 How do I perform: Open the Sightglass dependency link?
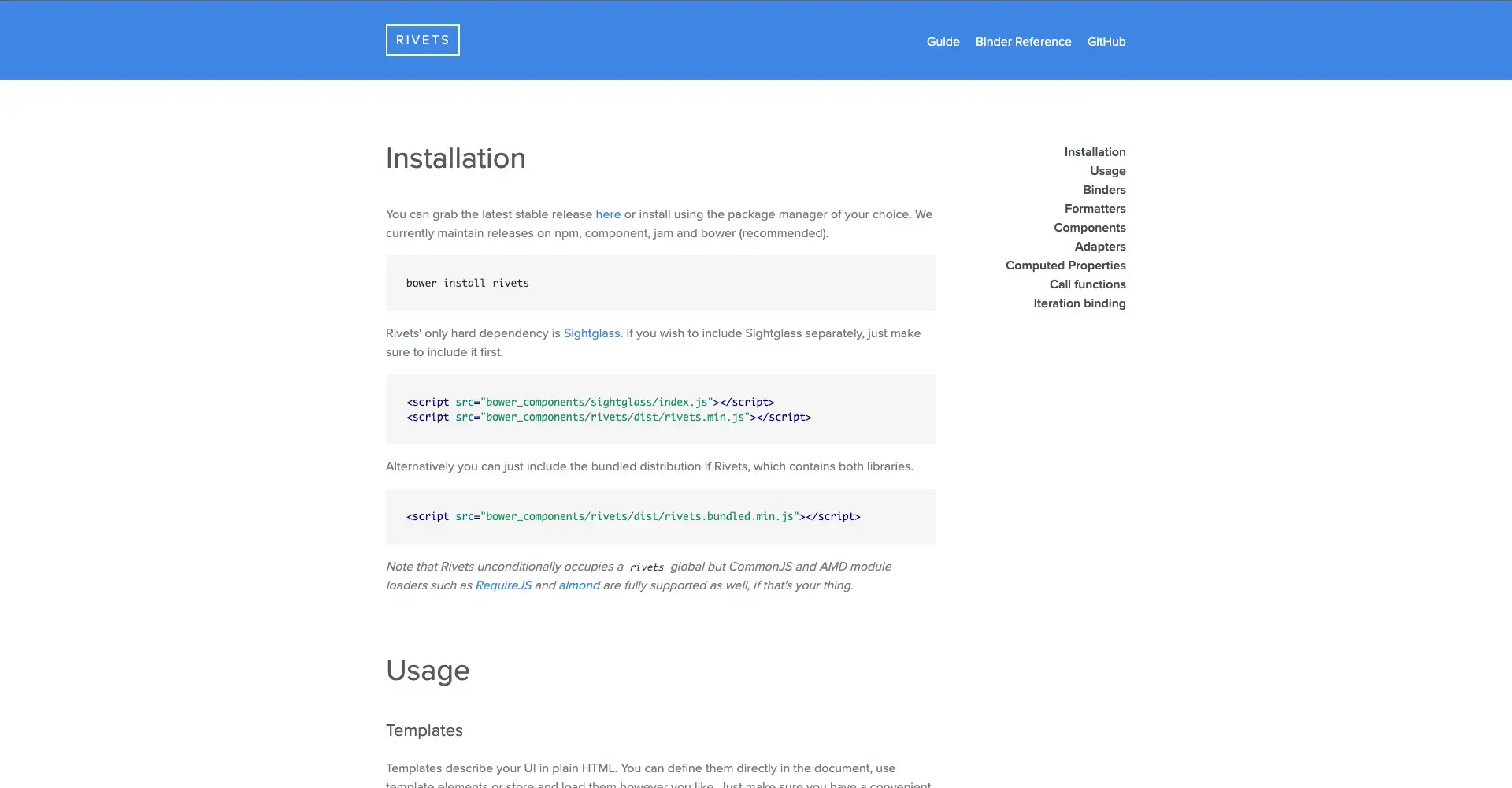pyautogui.click(x=591, y=333)
